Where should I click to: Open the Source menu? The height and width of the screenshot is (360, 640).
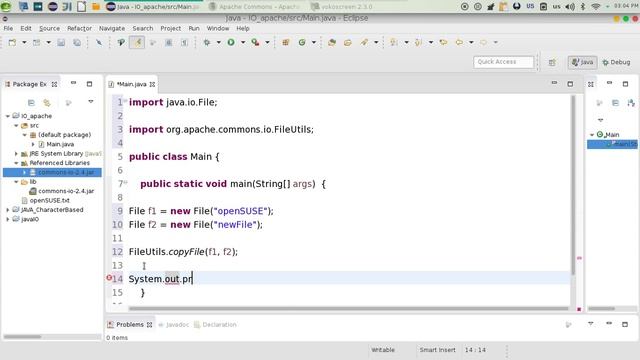click(49, 28)
